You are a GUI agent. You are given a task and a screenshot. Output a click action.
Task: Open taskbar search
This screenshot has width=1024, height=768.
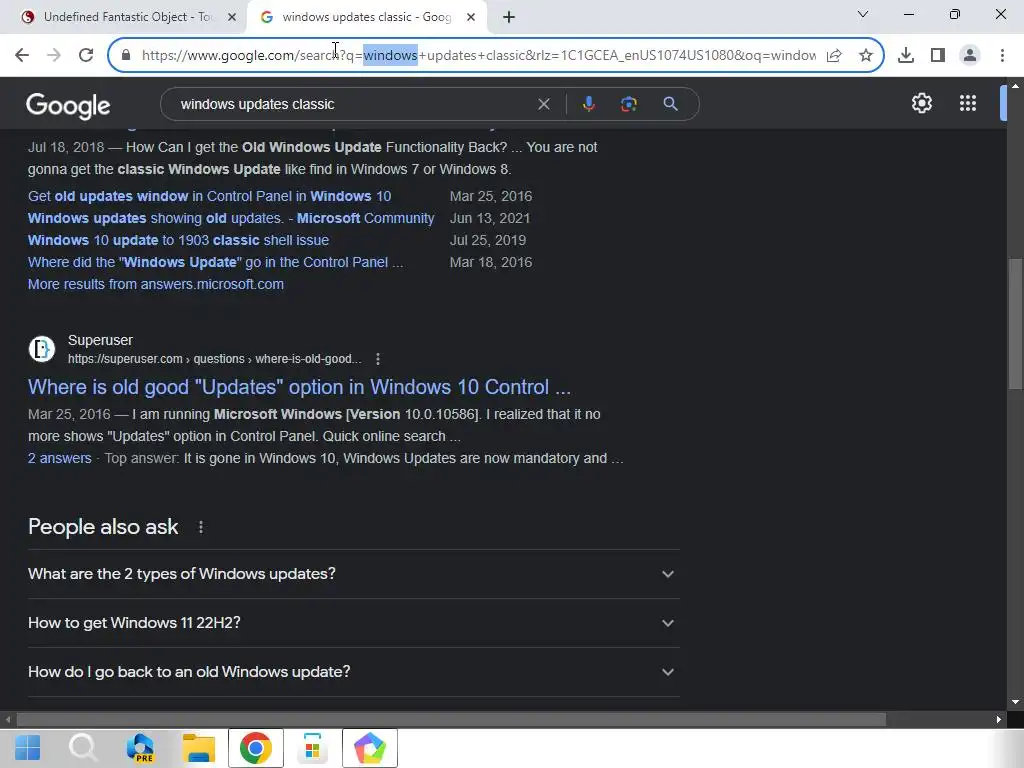point(83,748)
